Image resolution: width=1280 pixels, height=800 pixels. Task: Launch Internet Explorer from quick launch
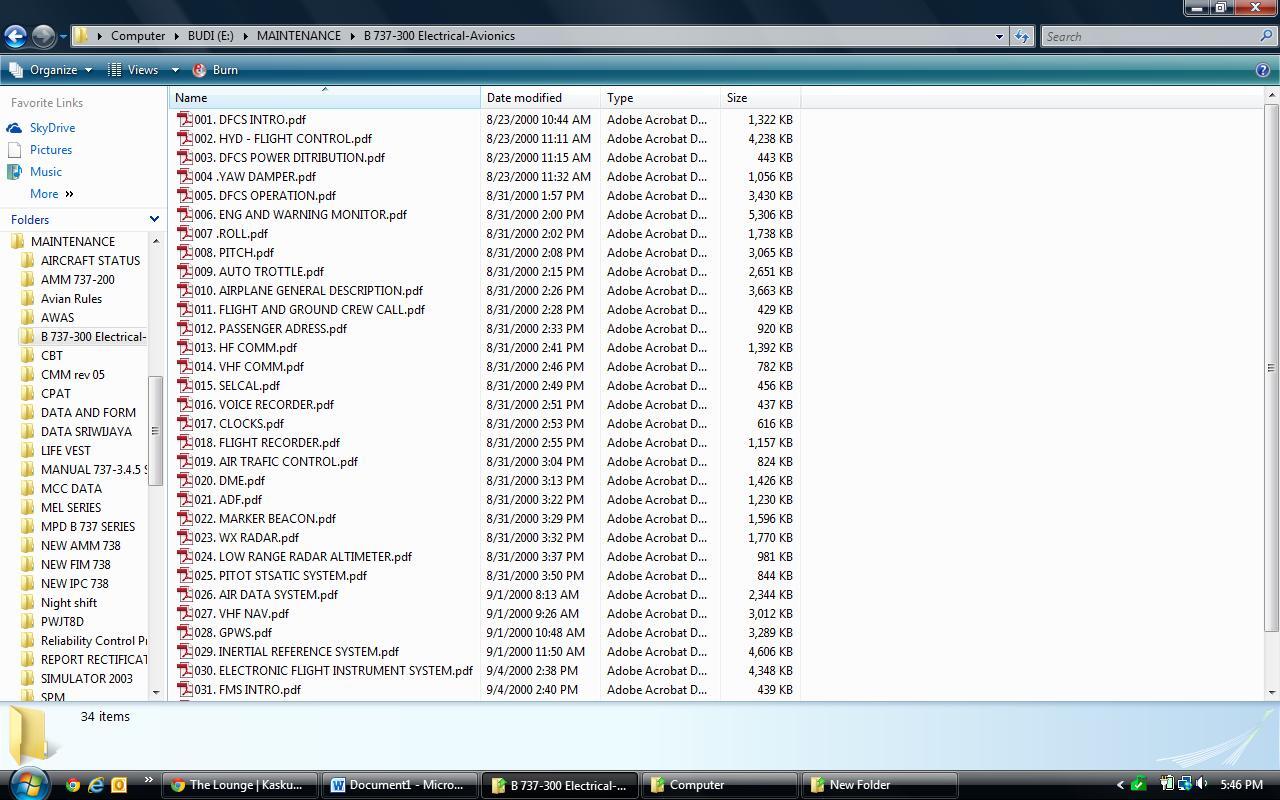coord(96,785)
